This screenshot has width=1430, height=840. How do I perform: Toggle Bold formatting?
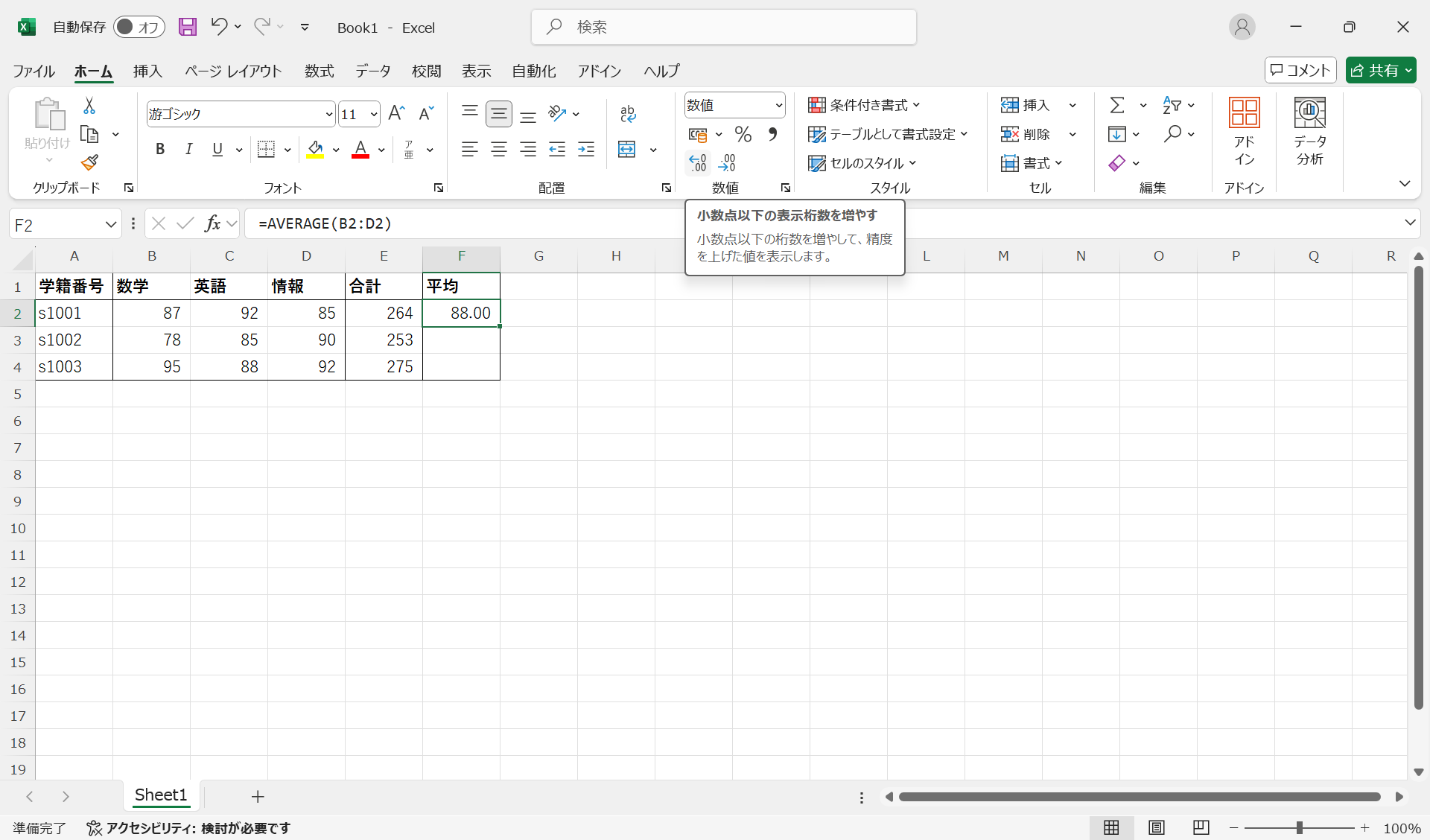tap(159, 149)
